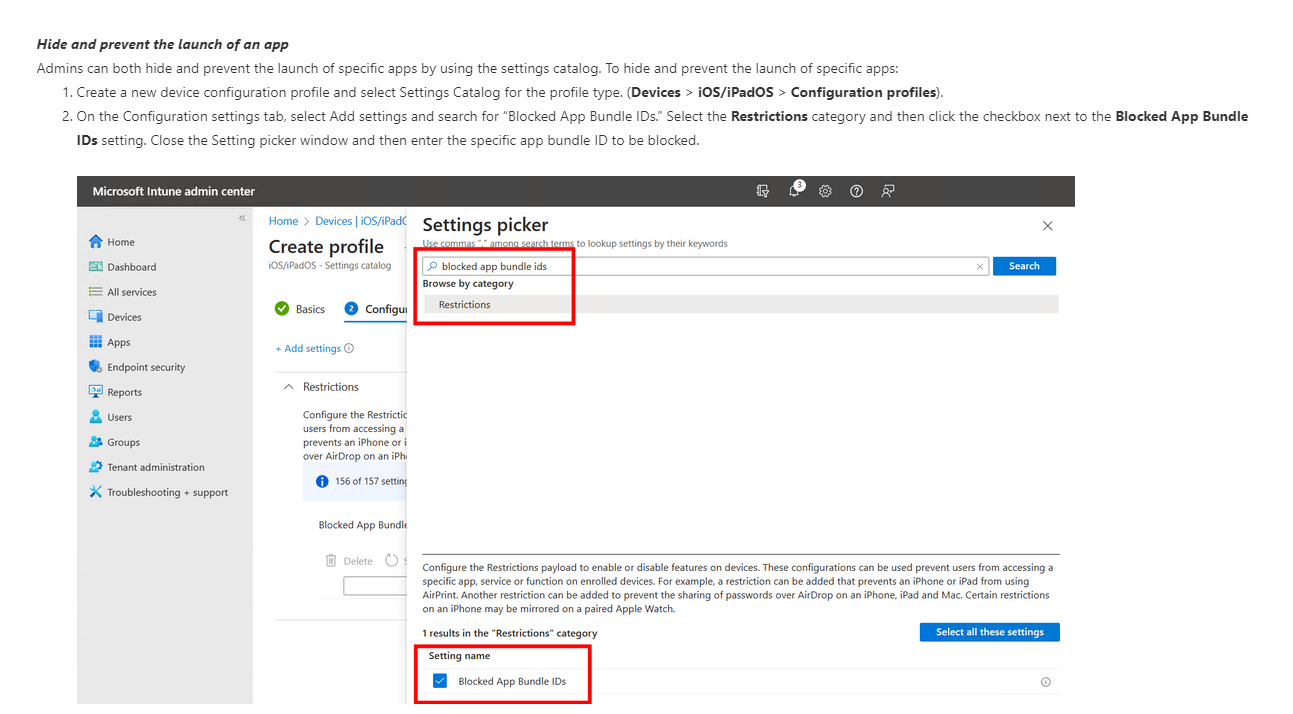The height and width of the screenshot is (714, 1293).
Task: Click the Settings picker heading
Action: click(485, 225)
